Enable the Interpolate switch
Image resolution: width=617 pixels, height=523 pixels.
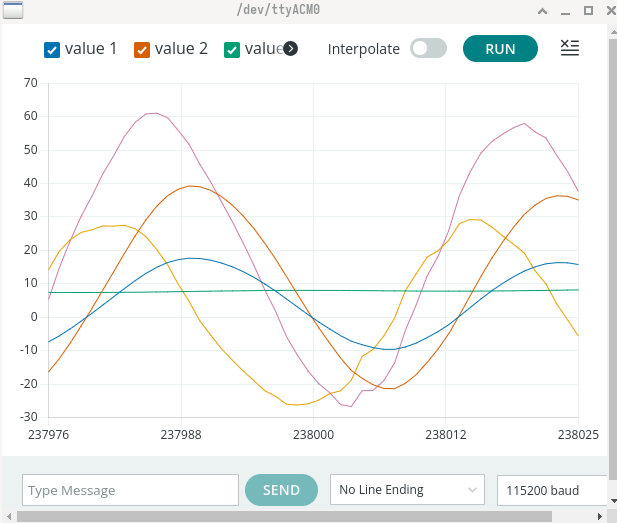(x=428, y=49)
